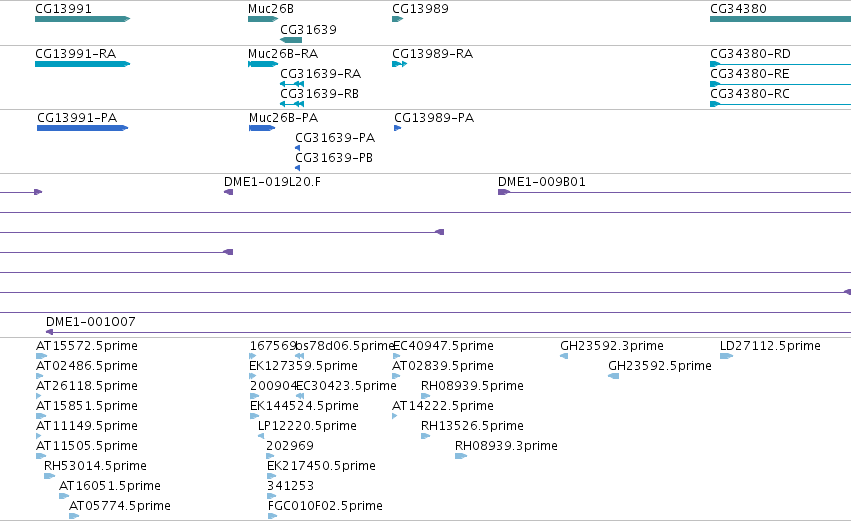Click the Muc26B-RA transcript label
The image size is (851, 521).
[283, 54]
